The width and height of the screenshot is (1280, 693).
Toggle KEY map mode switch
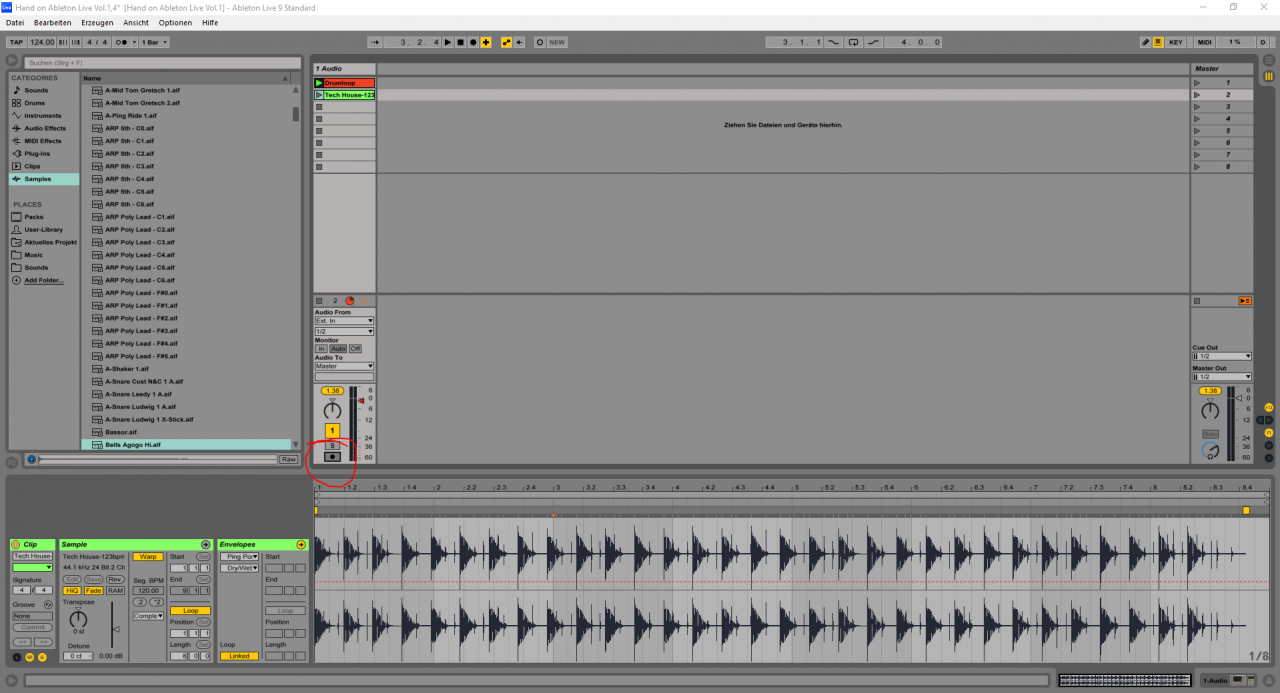pos(1176,42)
